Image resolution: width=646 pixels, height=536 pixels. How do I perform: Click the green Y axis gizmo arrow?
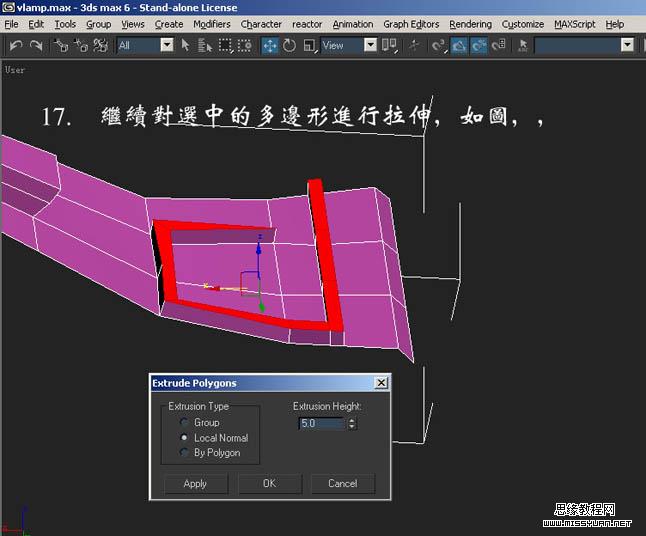261,307
